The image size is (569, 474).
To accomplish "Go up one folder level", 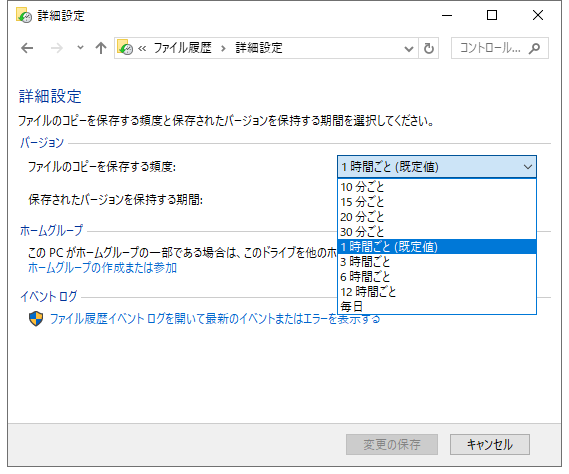I will click(101, 48).
